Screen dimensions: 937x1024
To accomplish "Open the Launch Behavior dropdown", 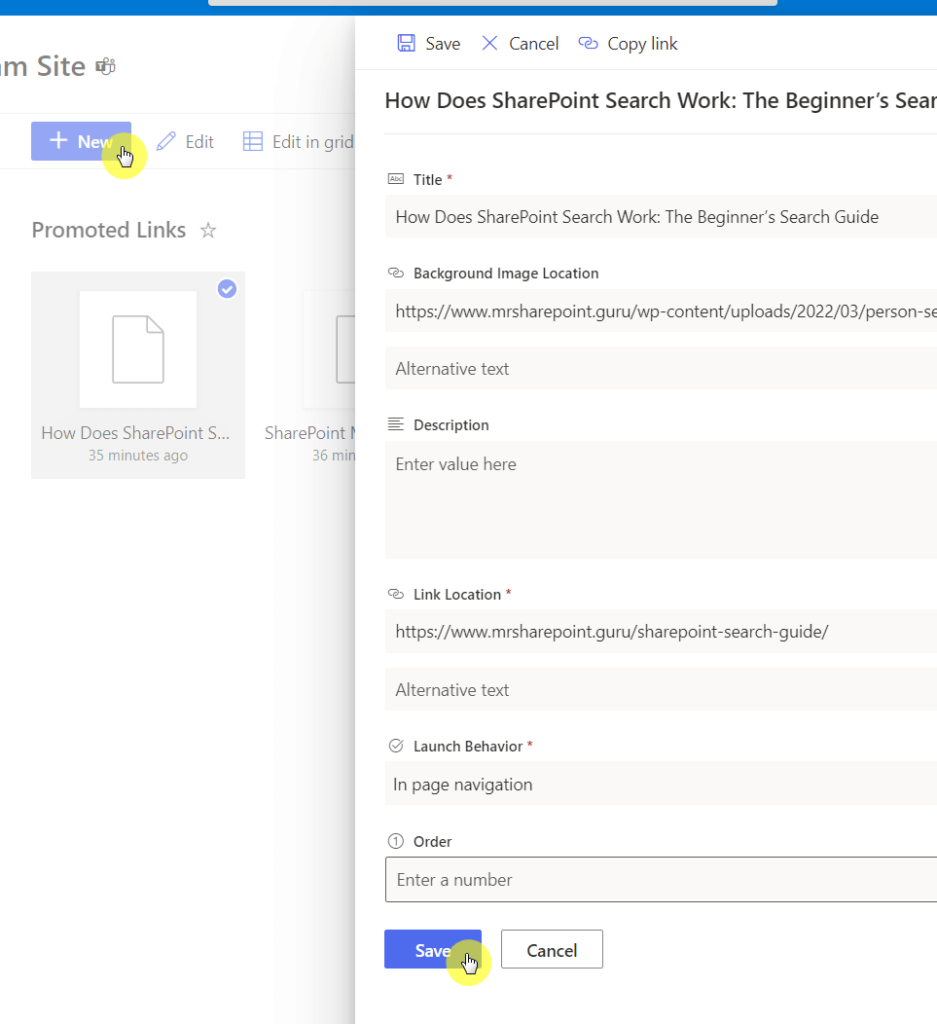I will click(661, 784).
